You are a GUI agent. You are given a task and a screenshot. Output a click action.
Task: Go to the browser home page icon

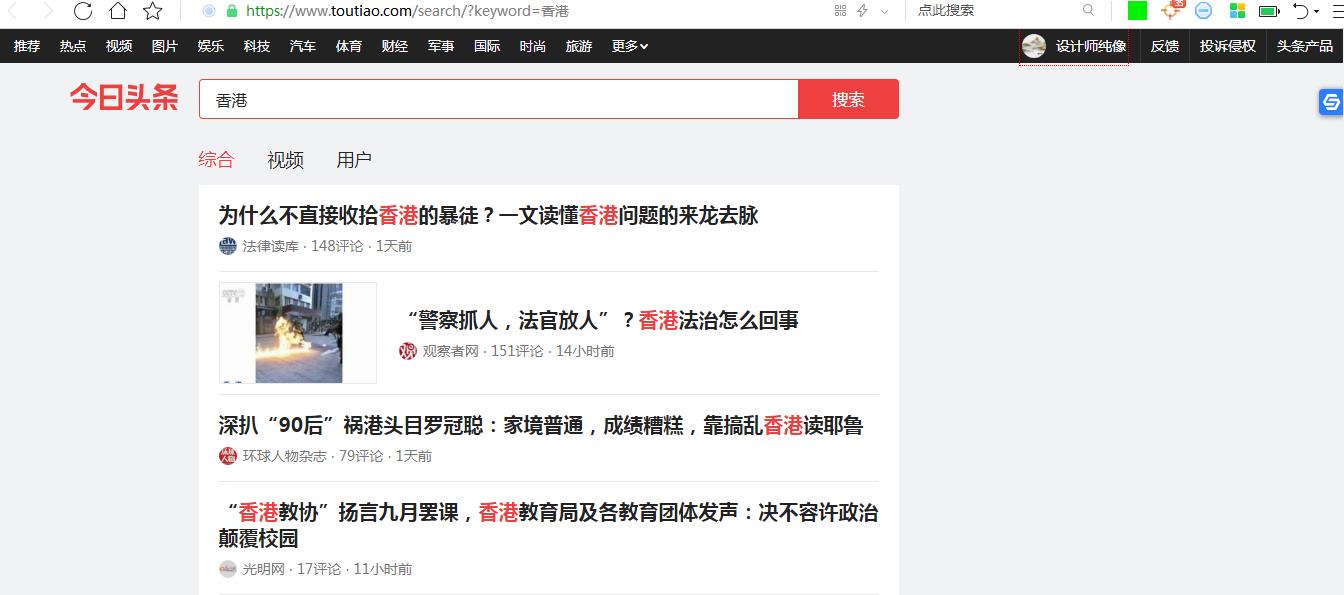pyautogui.click(x=118, y=11)
